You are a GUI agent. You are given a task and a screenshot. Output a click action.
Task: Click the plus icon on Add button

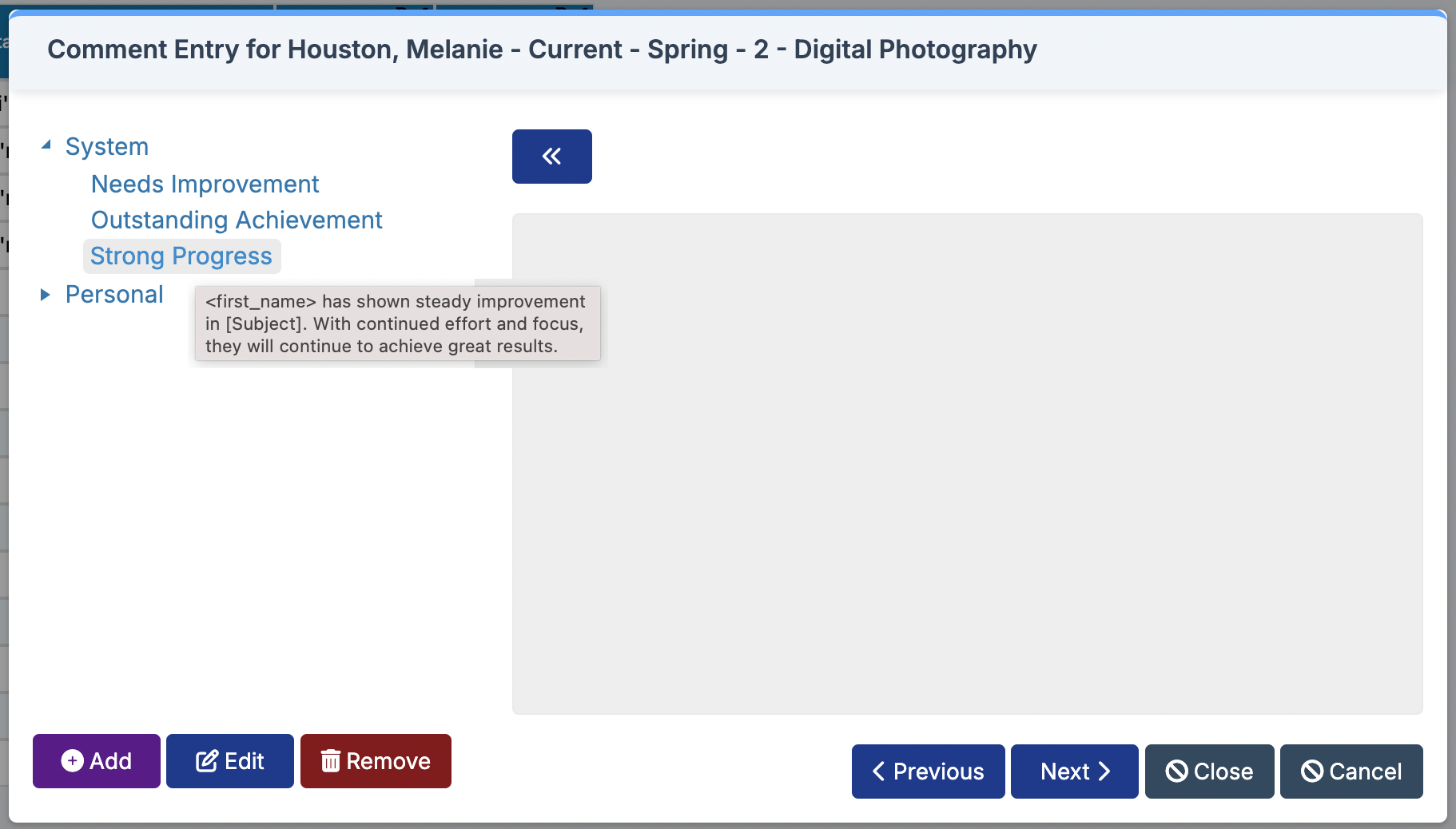(72, 761)
